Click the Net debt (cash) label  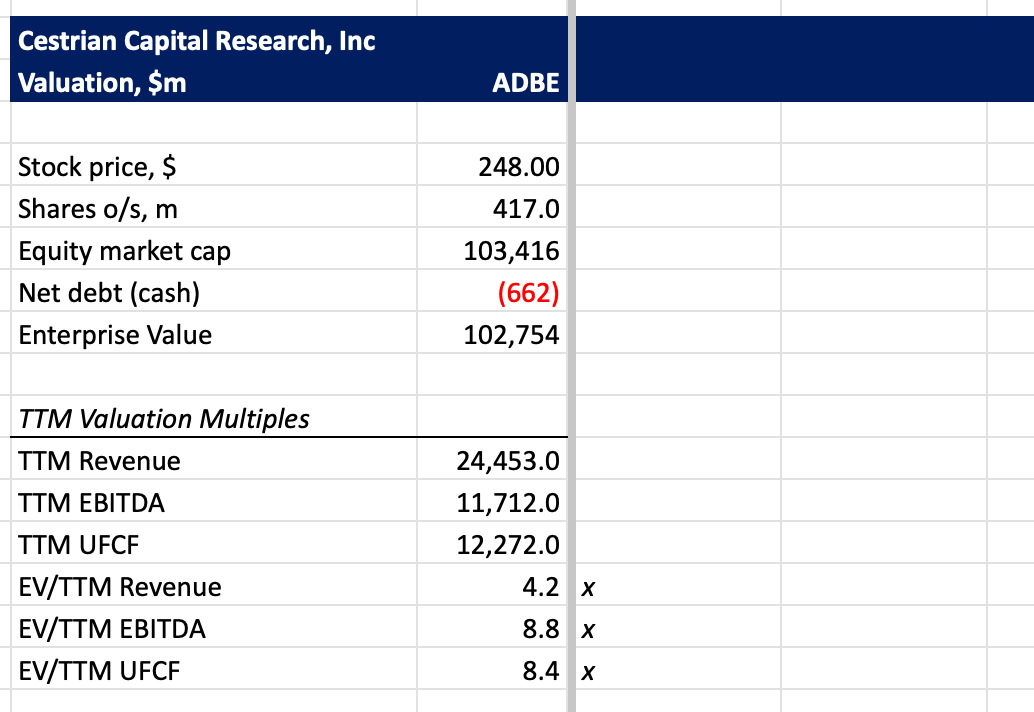pyautogui.click(x=109, y=293)
